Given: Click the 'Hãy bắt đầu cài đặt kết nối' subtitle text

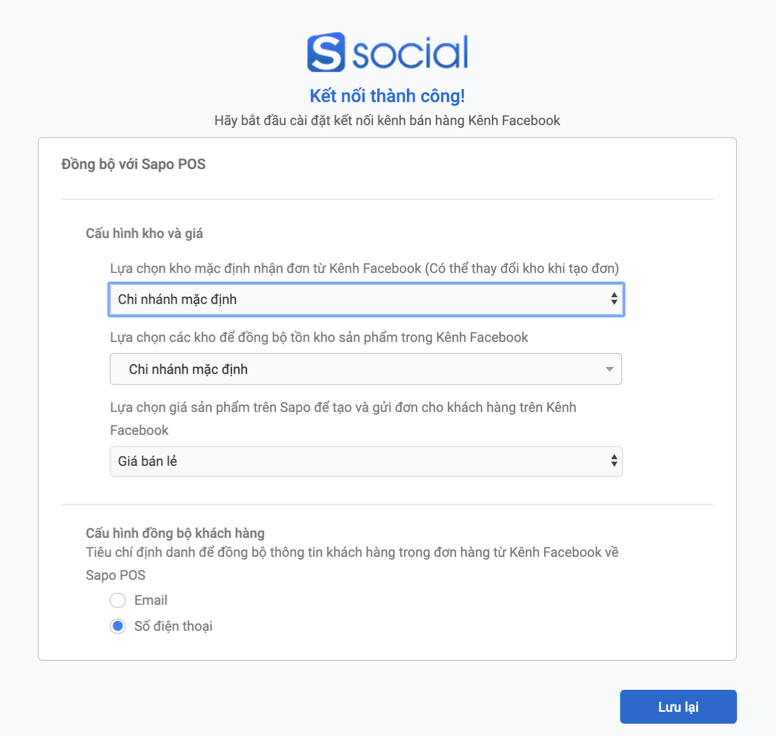Looking at the screenshot, I should coord(387,120).
